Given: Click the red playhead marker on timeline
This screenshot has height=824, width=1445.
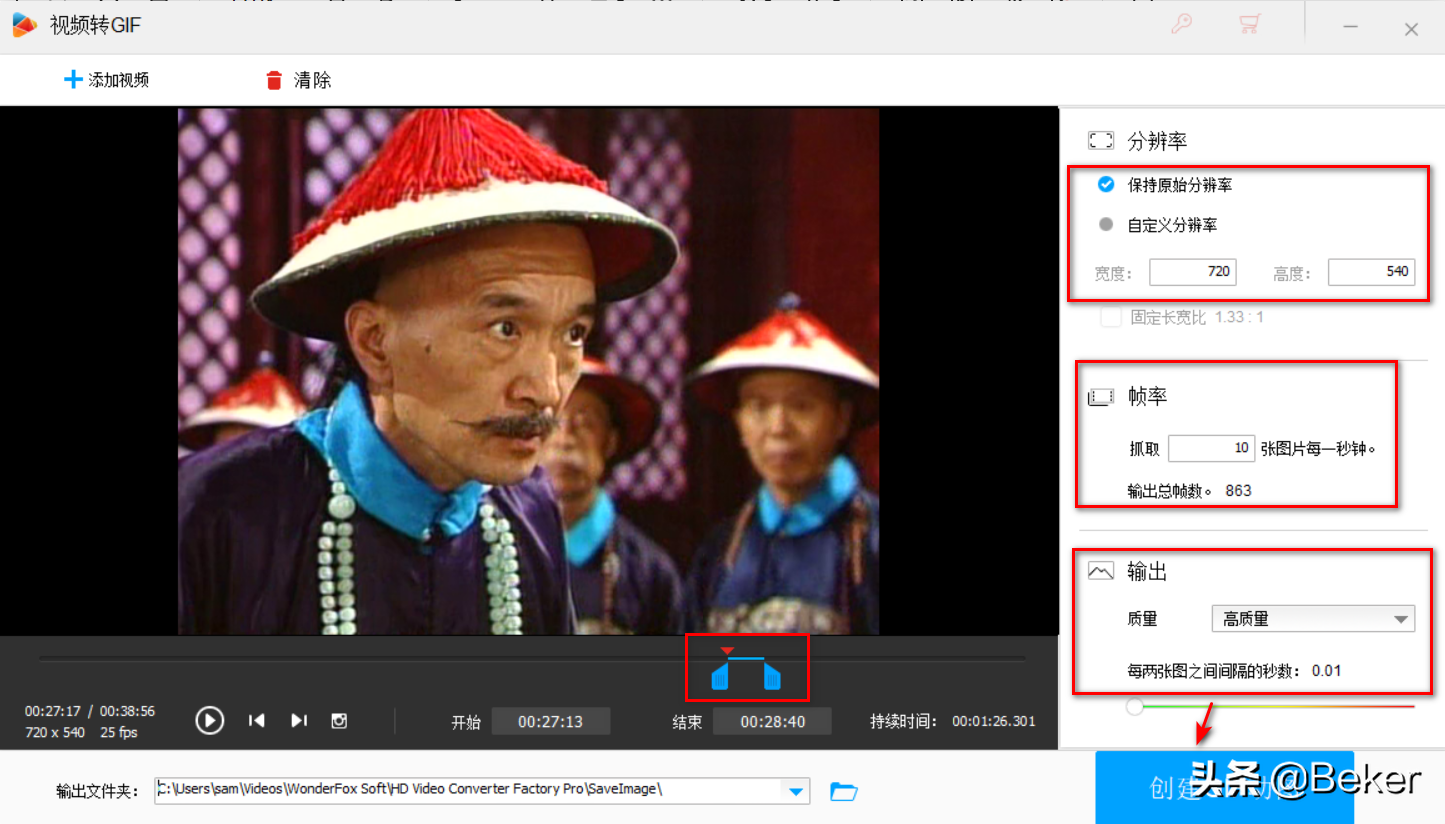Looking at the screenshot, I should 727,651.
